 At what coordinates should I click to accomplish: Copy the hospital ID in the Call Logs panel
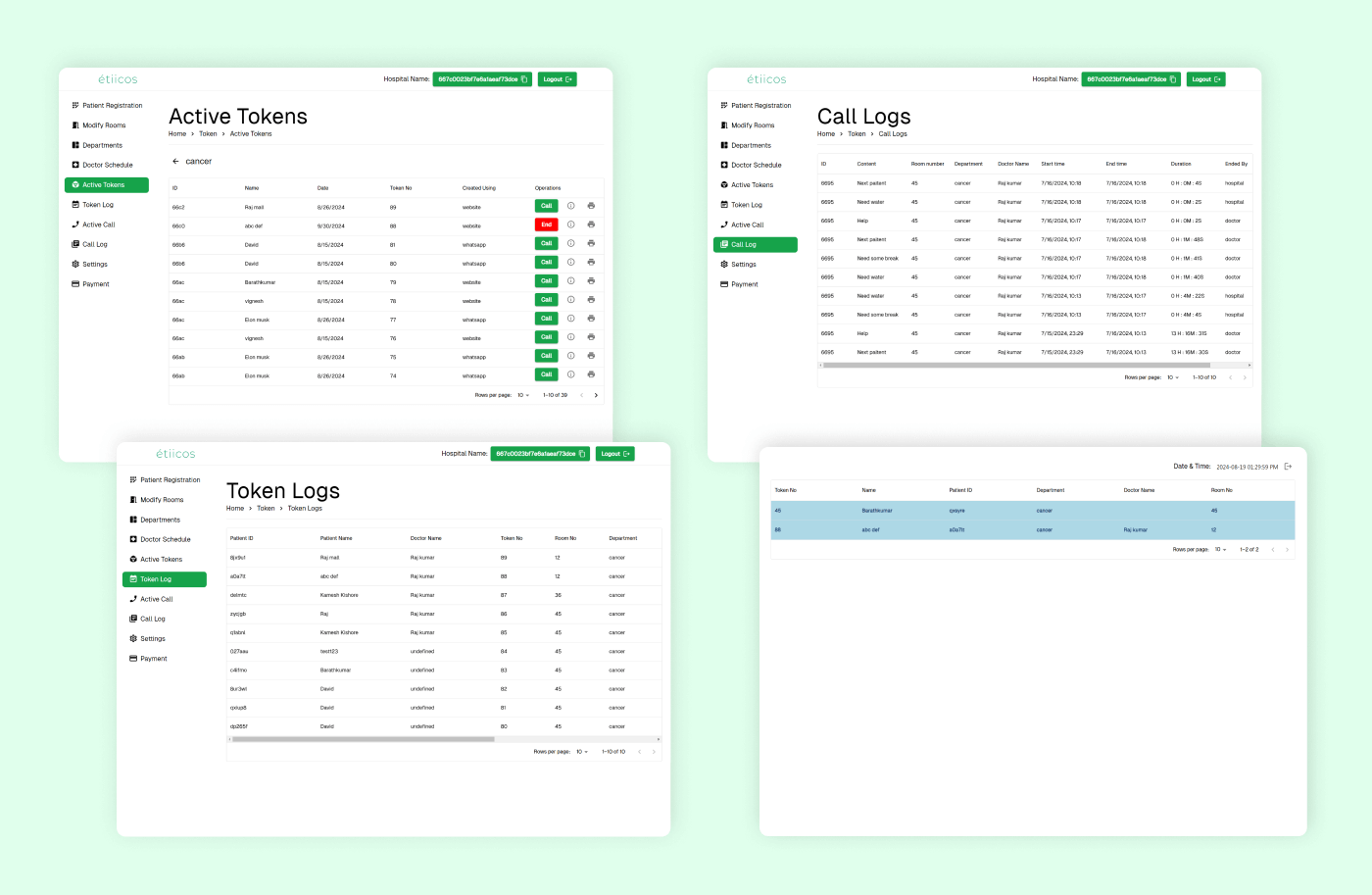pyautogui.click(x=1173, y=79)
